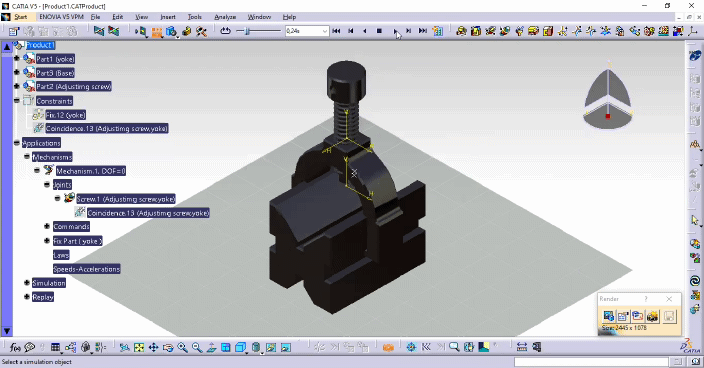Select Mechanism.1, DOF=0 in tree
The image size is (704, 368).
click(x=91, y=171)
